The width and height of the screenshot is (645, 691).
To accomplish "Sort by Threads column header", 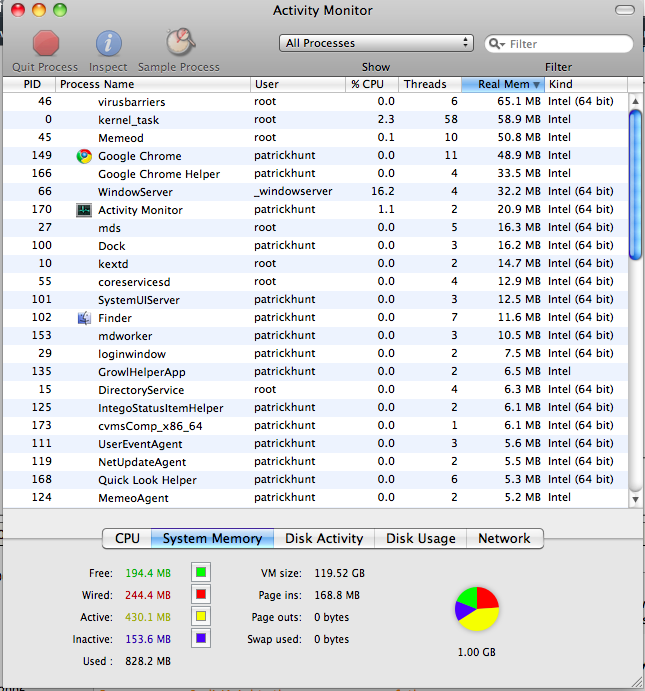I will (430, 84).
